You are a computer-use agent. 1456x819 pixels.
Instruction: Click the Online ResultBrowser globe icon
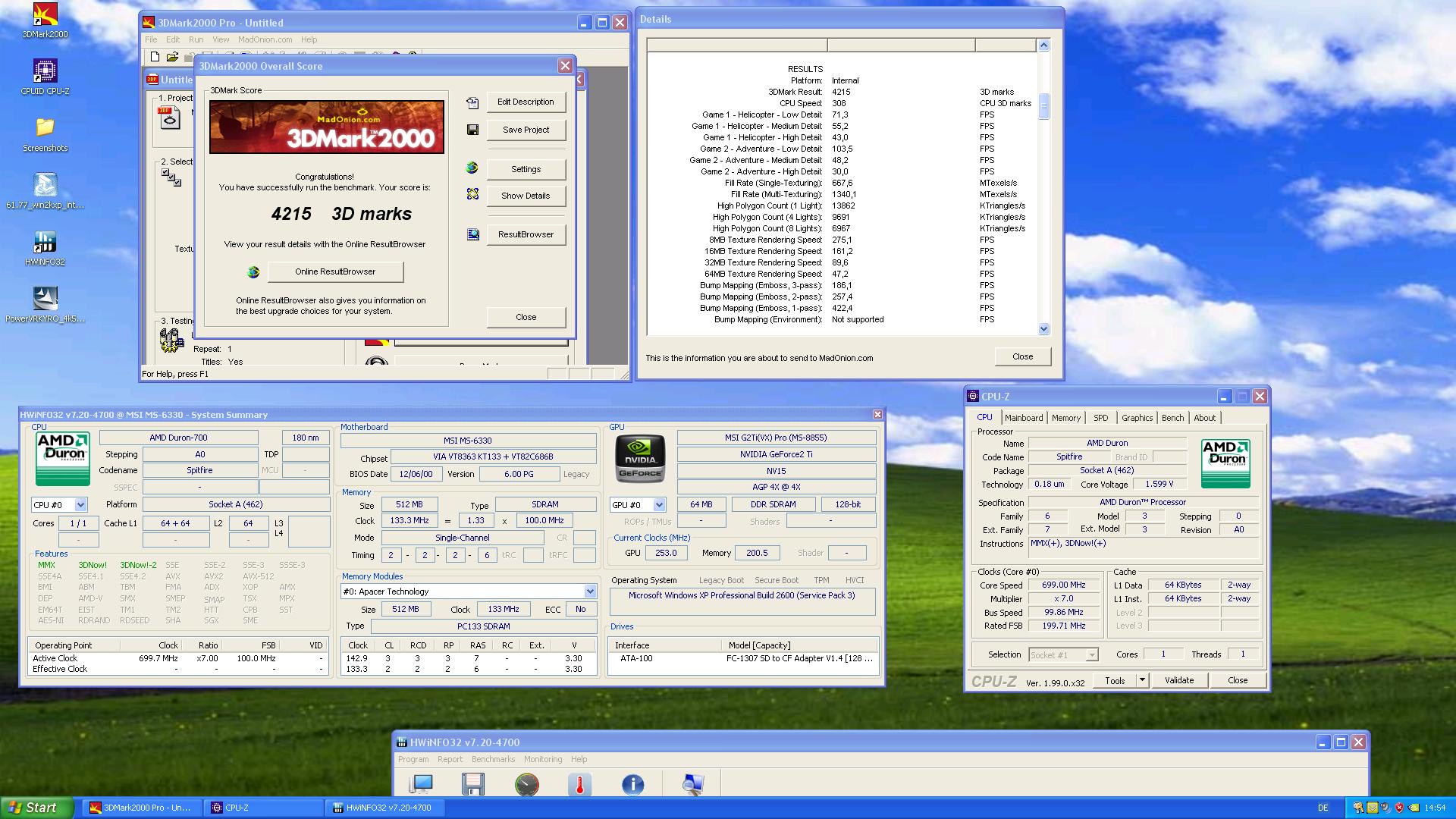tap(253, 270)
